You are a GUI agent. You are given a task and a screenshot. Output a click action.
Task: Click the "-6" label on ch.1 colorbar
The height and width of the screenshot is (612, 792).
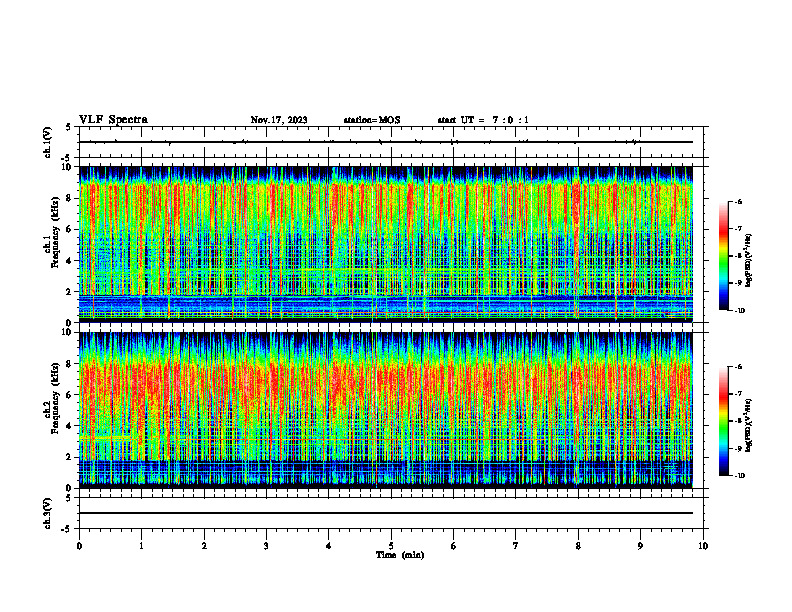click(x=739, y=202)
